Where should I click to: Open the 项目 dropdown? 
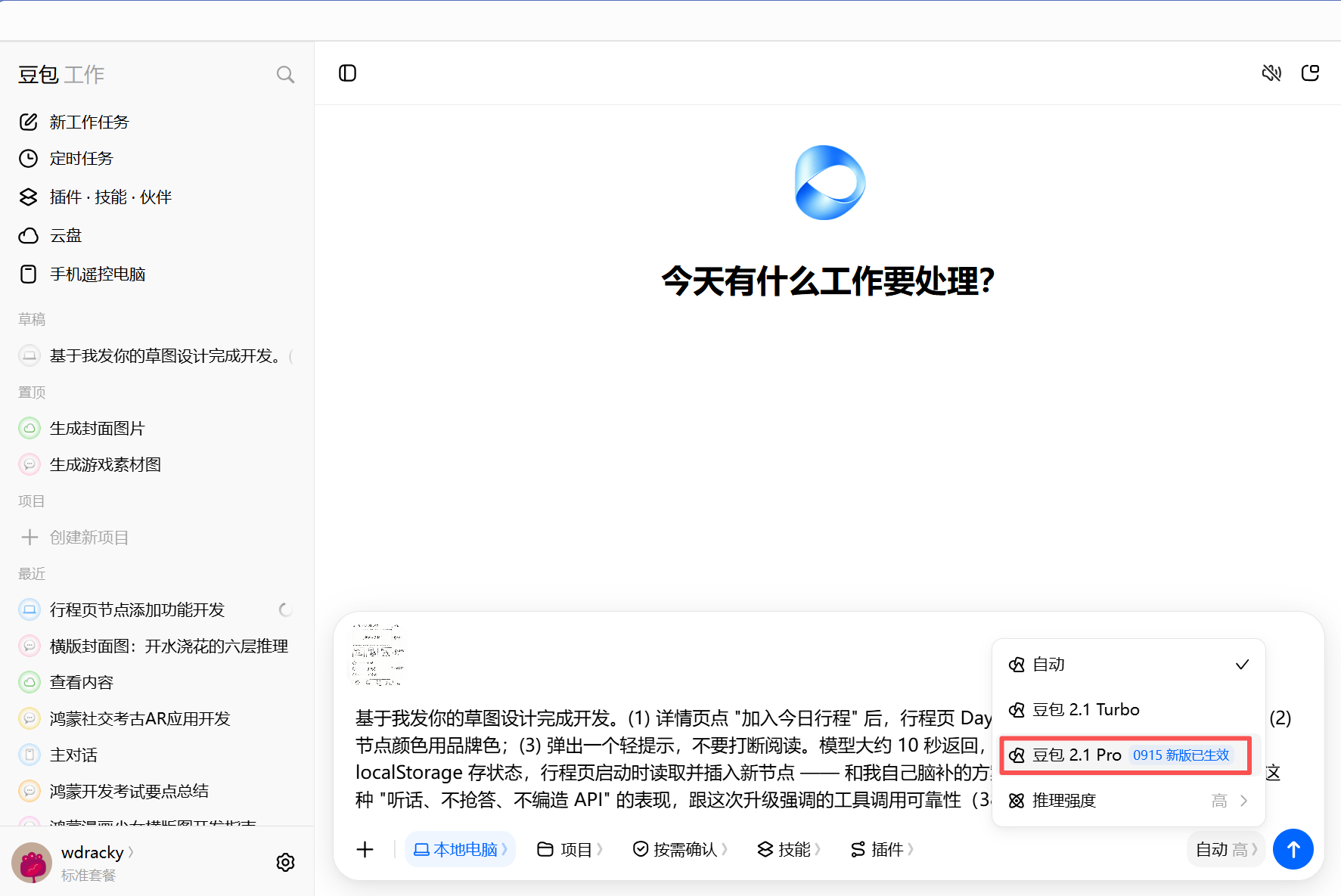(x=570, y=850)
